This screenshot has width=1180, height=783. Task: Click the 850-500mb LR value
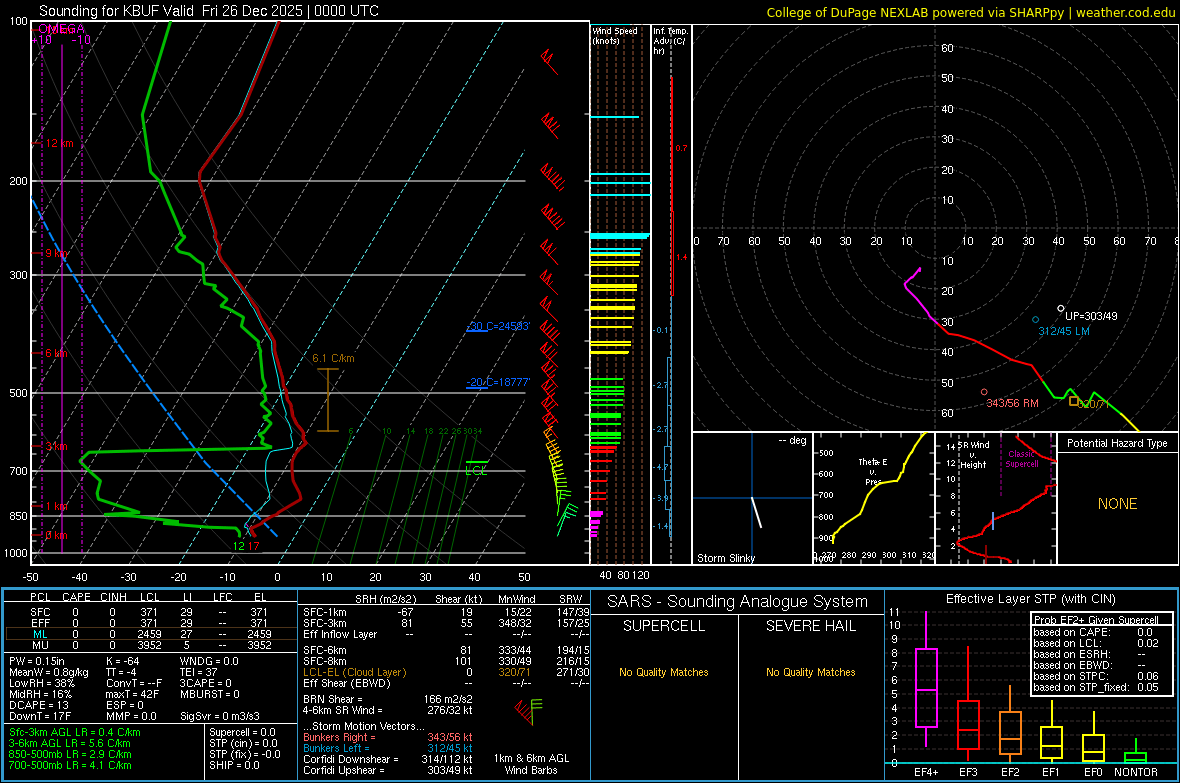(x=70, y=754)
